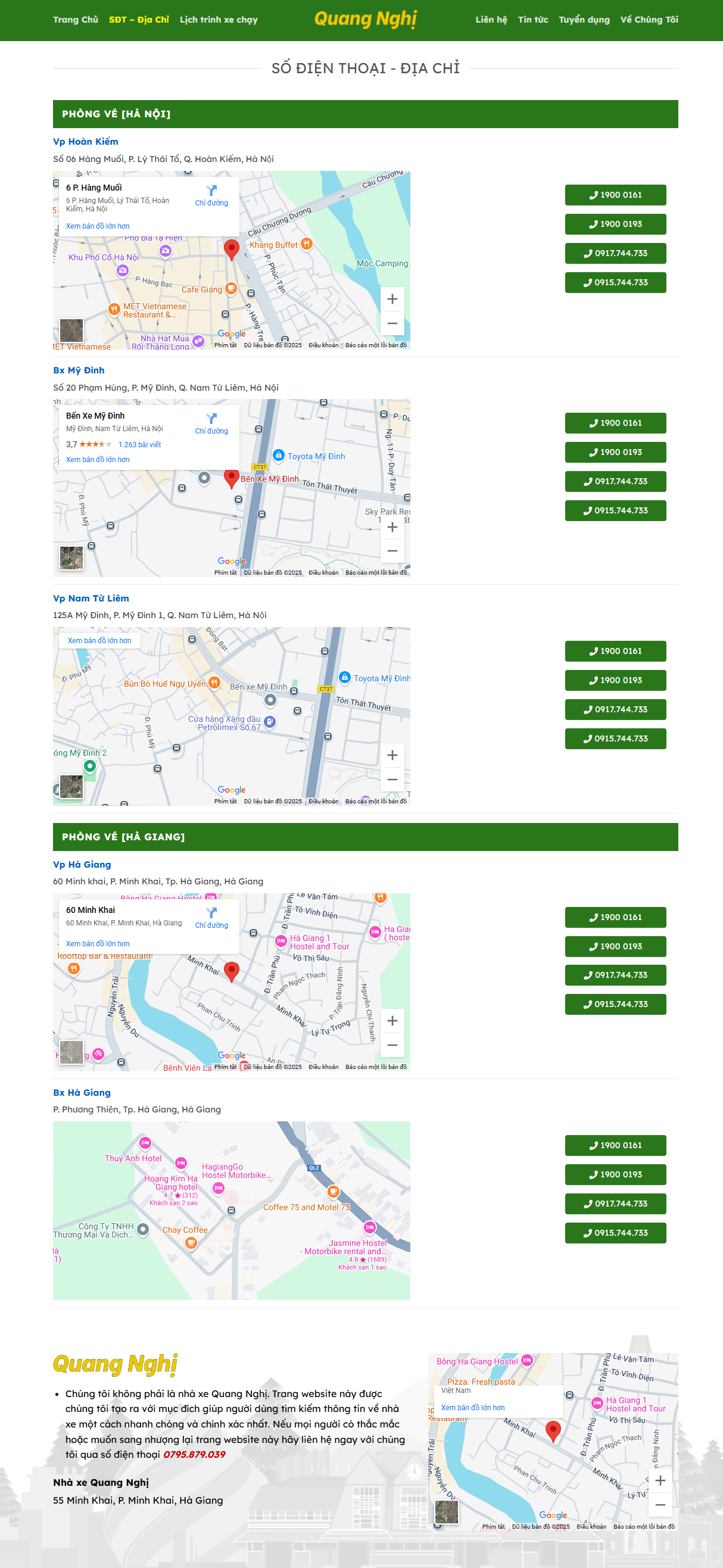Zoom in on the Hoàn Kiếm map
Image resolution: width=723 pixels, height=1568 pixels.
[x=392, y=299]
